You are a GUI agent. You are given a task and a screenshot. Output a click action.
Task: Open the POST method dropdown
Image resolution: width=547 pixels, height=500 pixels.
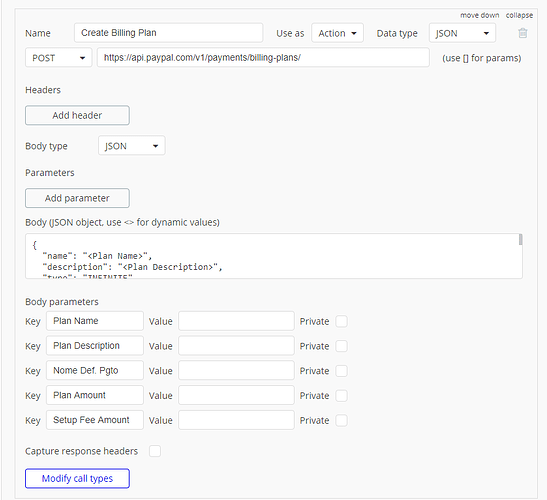(x=59, y=58)
